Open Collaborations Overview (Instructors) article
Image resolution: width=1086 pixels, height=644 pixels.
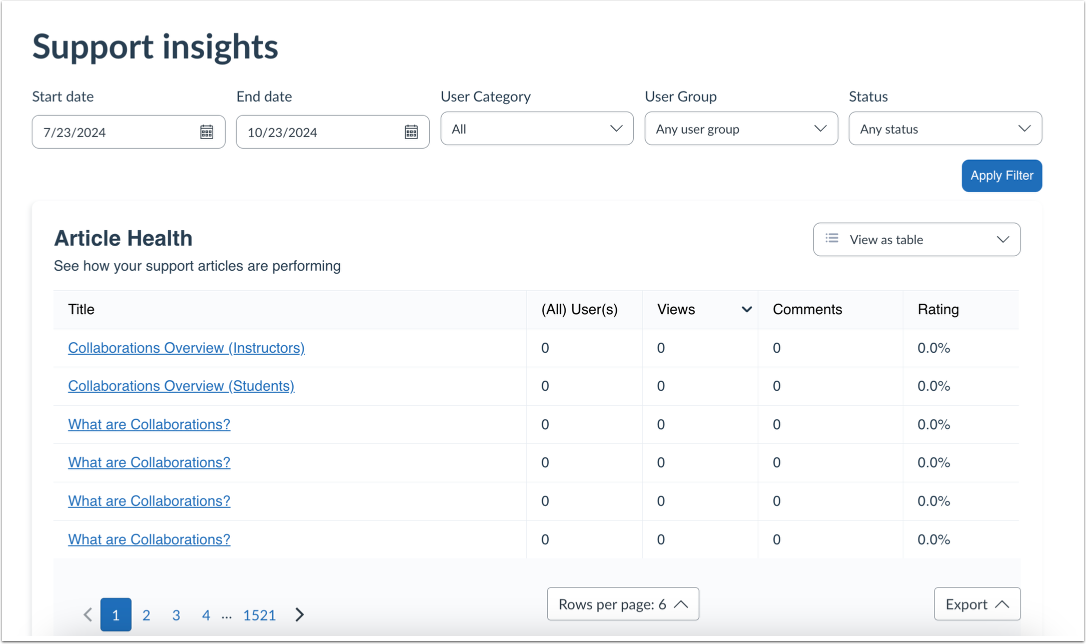pos(186,347)
